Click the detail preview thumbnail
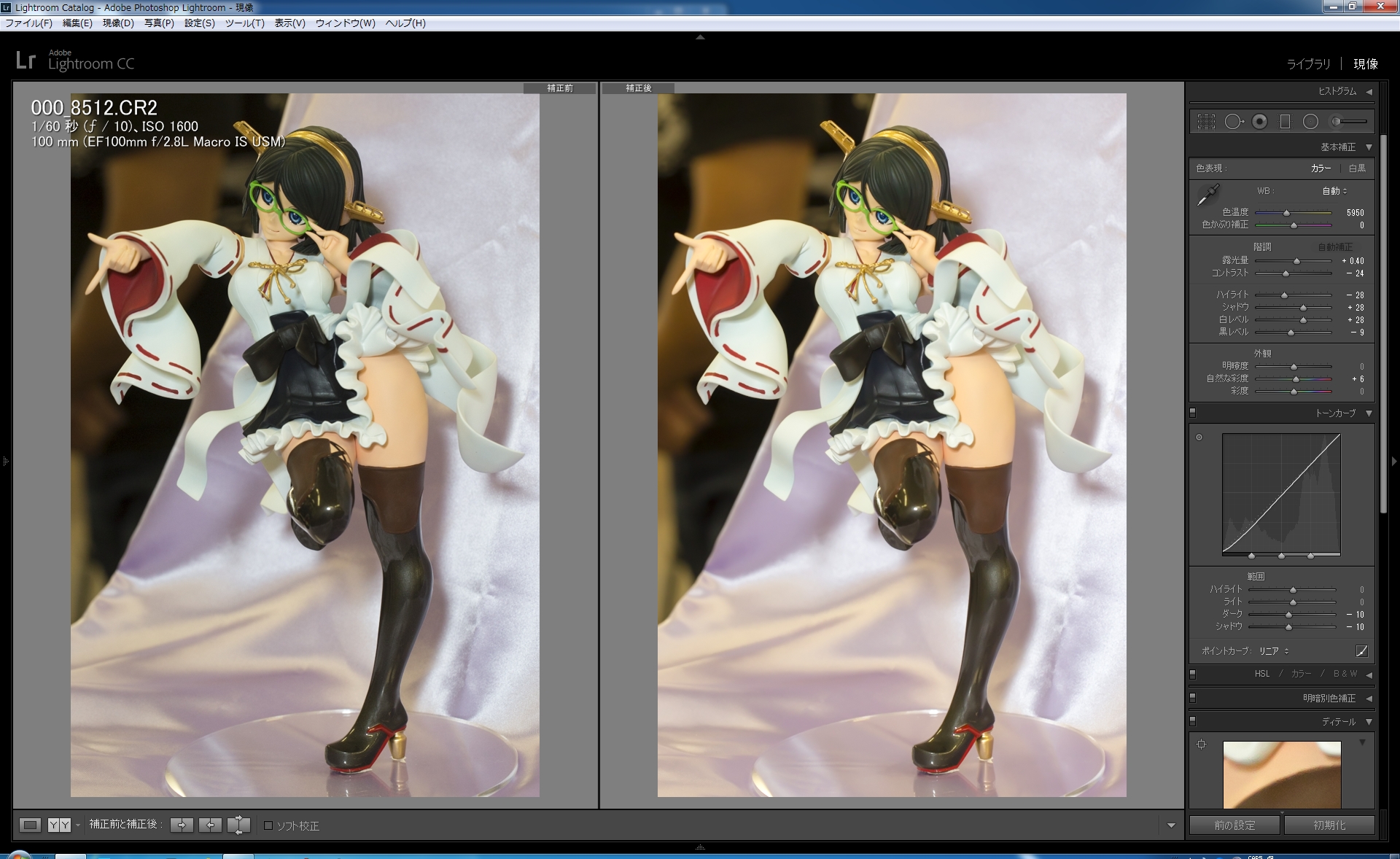Viewport: 1400px width, 859px height. [1282, 774]
